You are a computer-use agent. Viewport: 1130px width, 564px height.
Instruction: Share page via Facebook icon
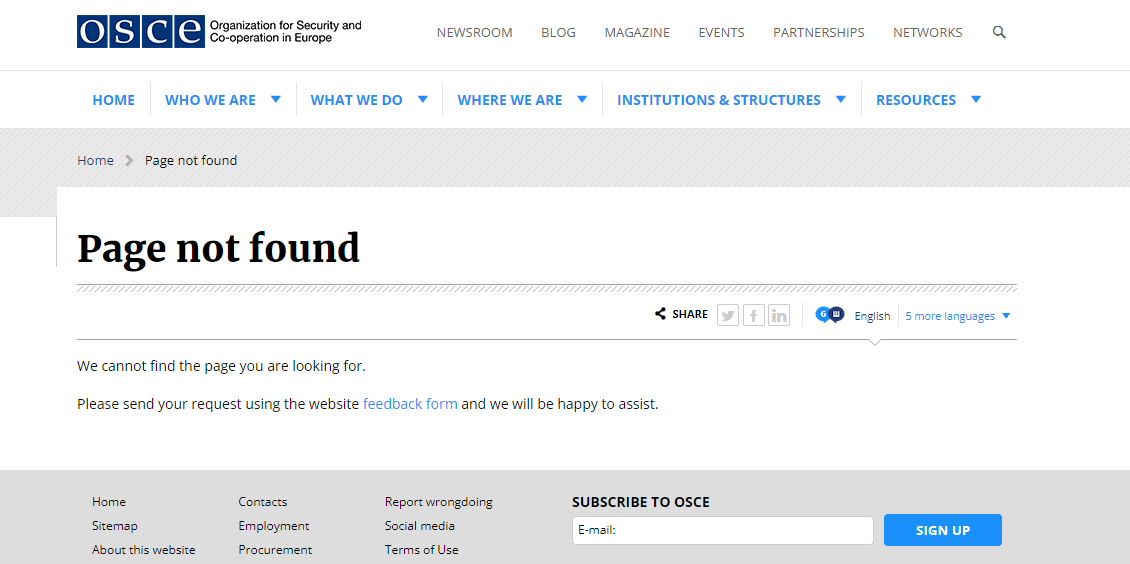(754, 316)
